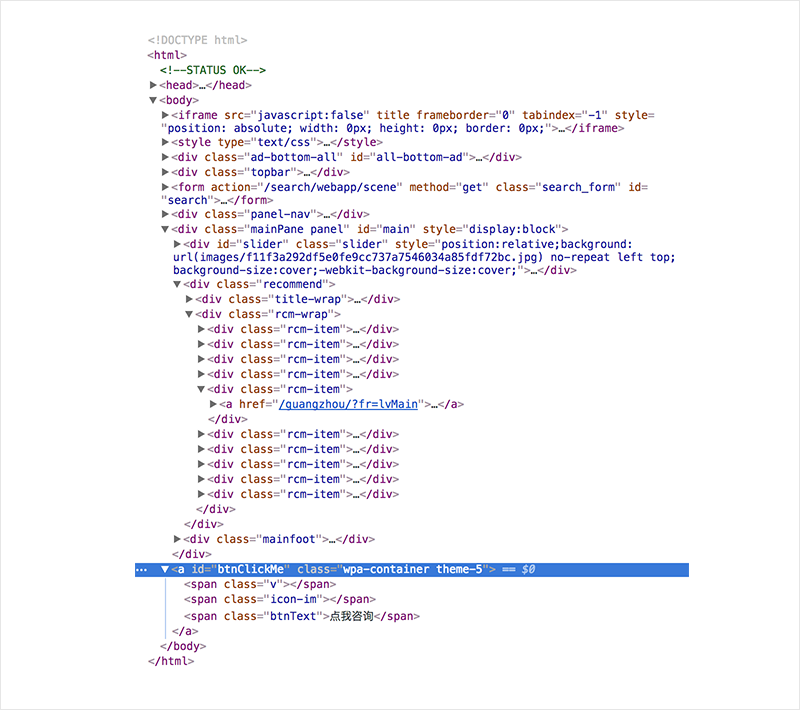Expand the title-wrap div node
800x710 pixels.
coord(189,299)
